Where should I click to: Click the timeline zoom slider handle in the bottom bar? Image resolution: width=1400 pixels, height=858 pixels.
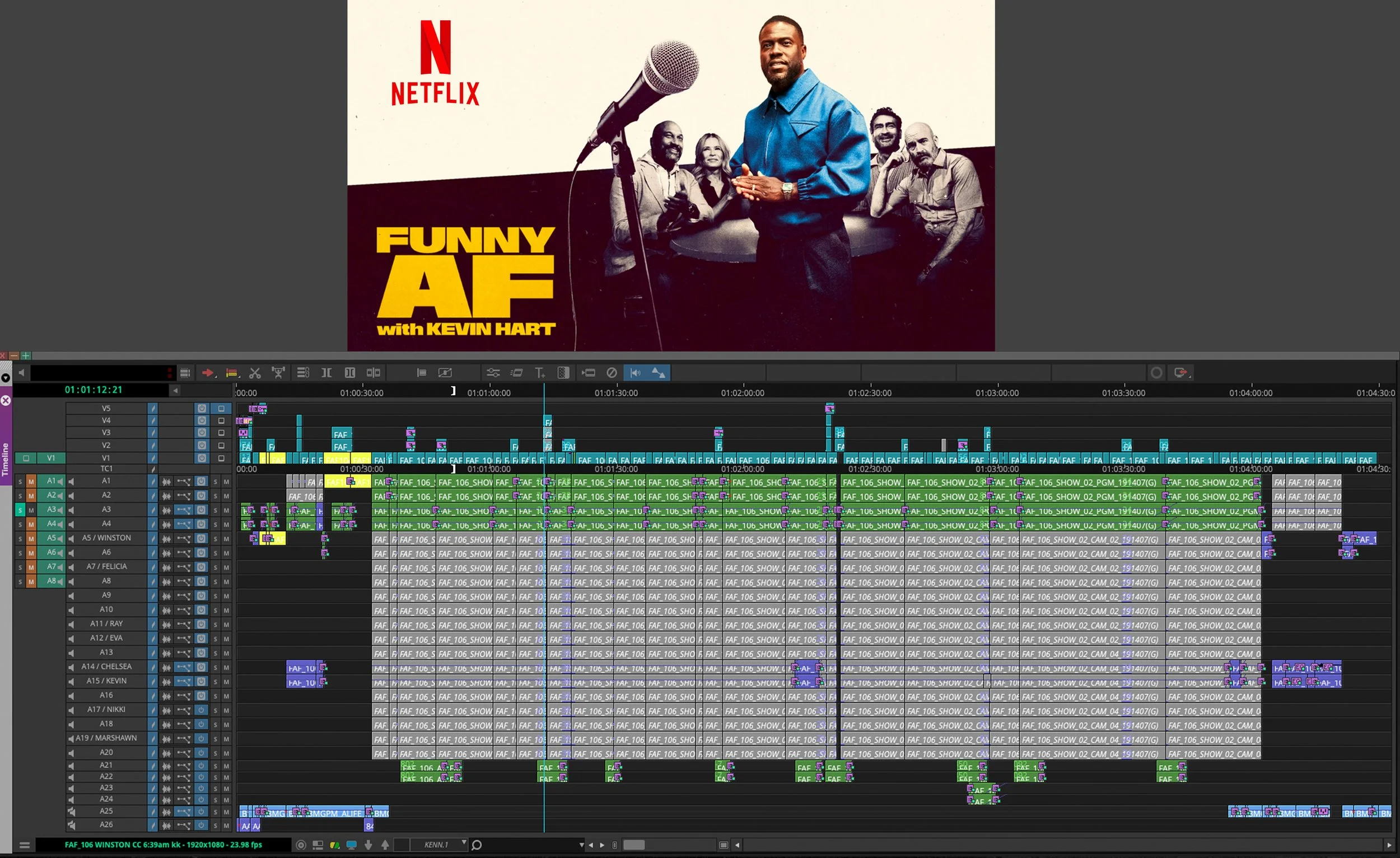[x=634, y=845]
